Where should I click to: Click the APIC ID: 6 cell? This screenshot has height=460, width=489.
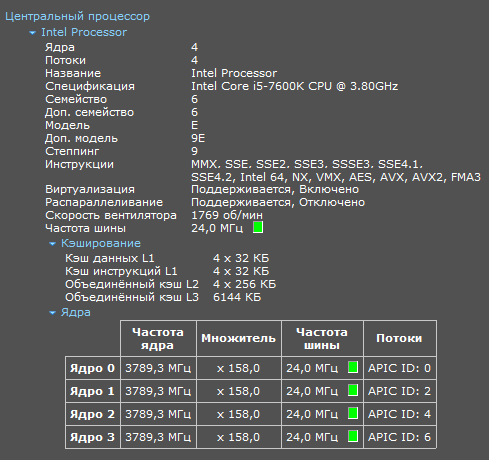[399, 437]
